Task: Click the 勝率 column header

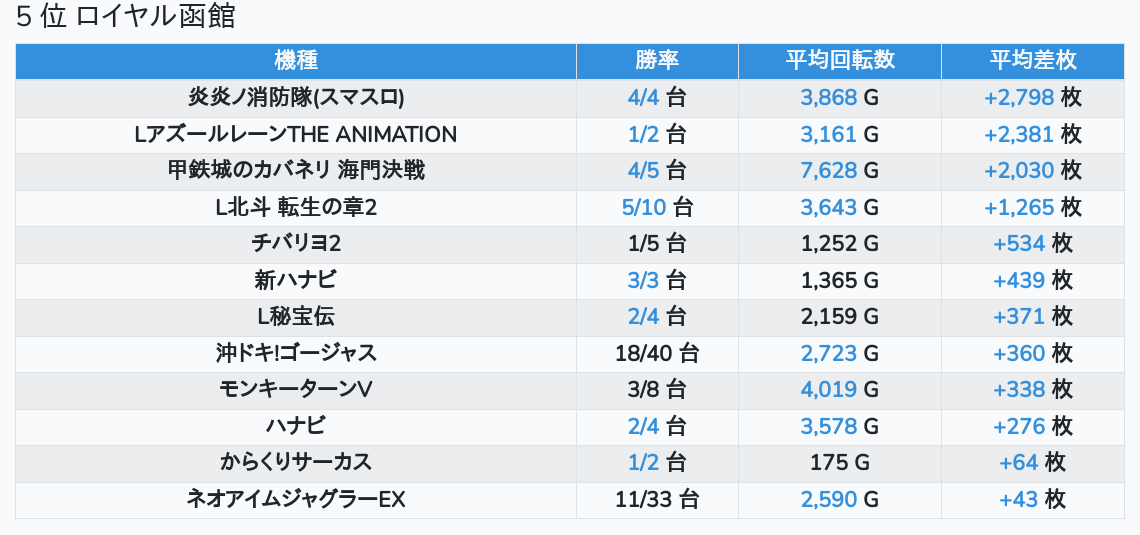Action: (657, 60)
